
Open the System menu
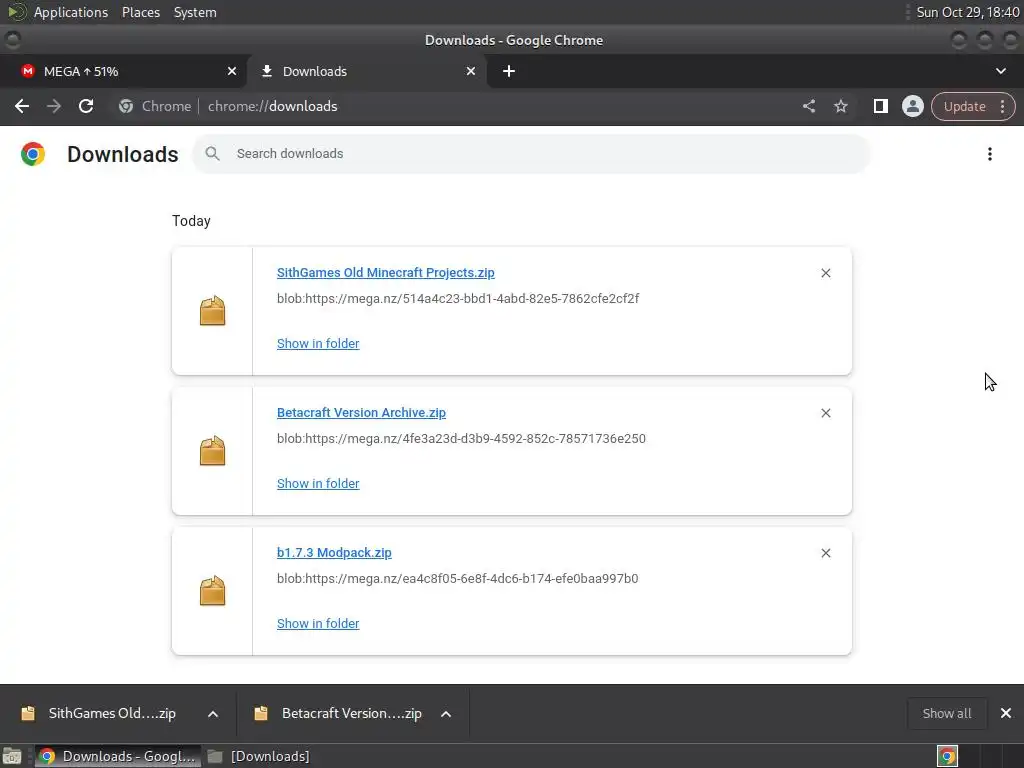click(x=195, y=12)
